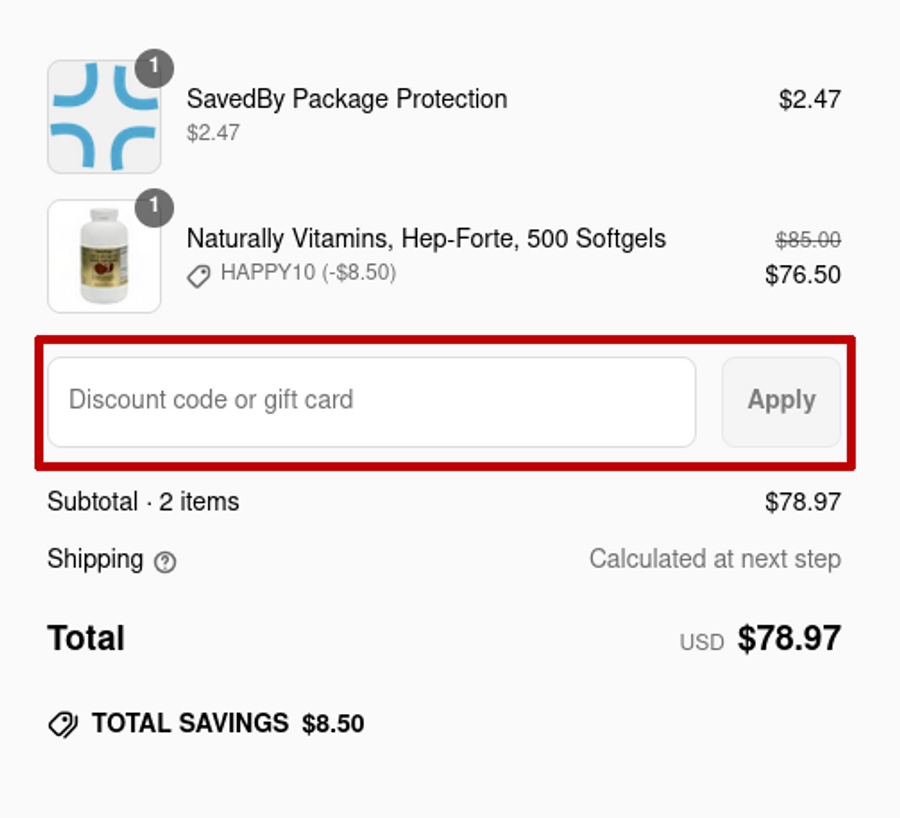Click the TOTAL SAVINGS tags icon
This screenshot has height=818, width=900.
click(x=63, y=724)
